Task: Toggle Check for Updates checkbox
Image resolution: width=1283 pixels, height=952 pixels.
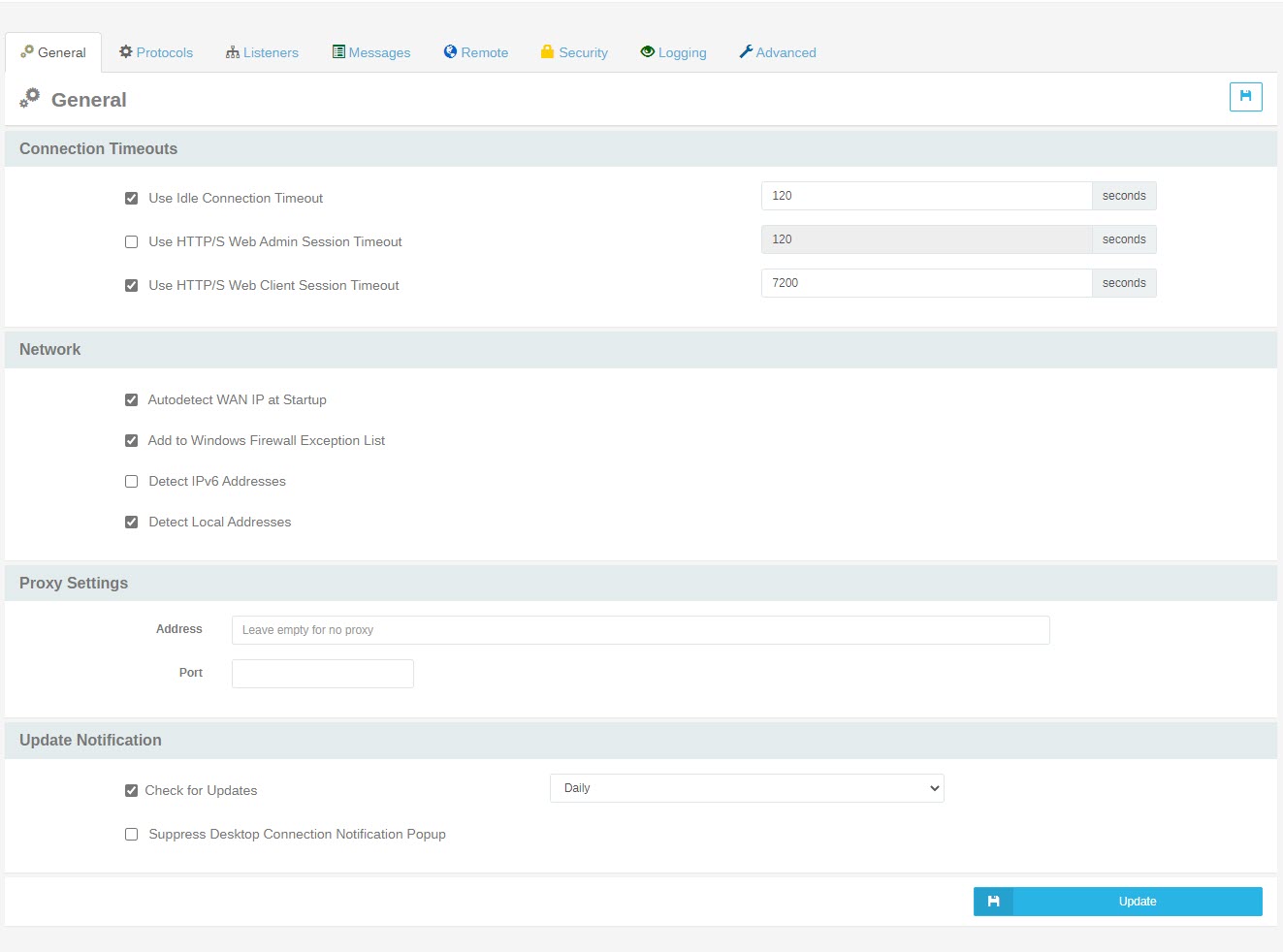Action: 131,790
